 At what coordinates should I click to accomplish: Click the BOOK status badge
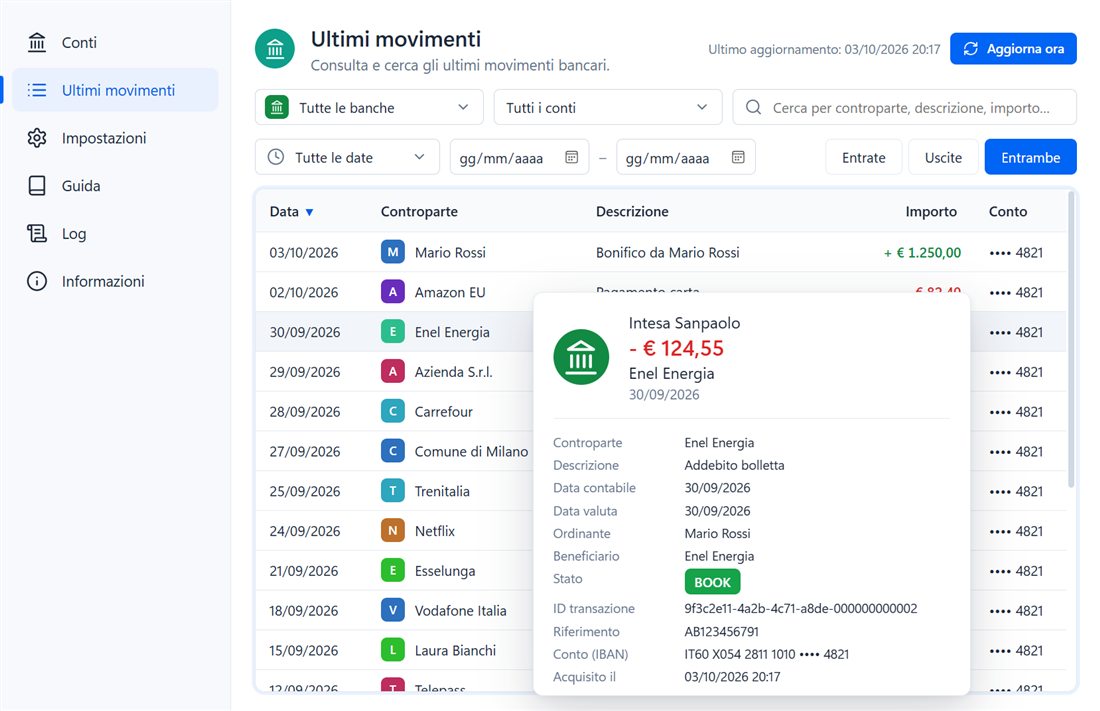pos(712,582)
